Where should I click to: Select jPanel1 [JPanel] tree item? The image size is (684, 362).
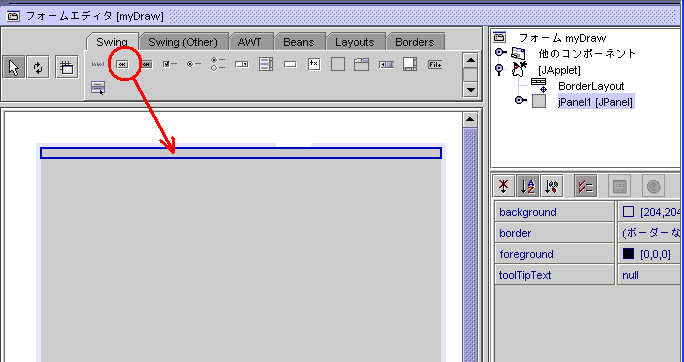tap(595, 102)
